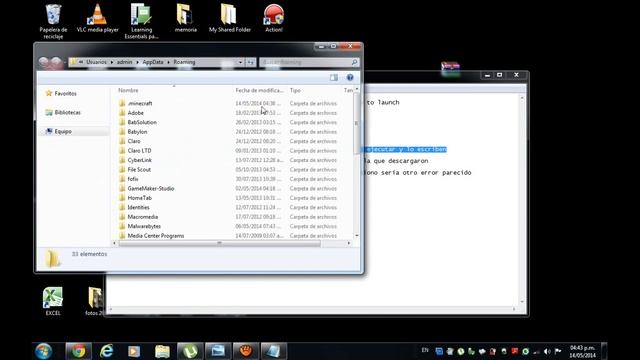
Task: Select the Claro folder row
Action: click(x=134, y=141)
